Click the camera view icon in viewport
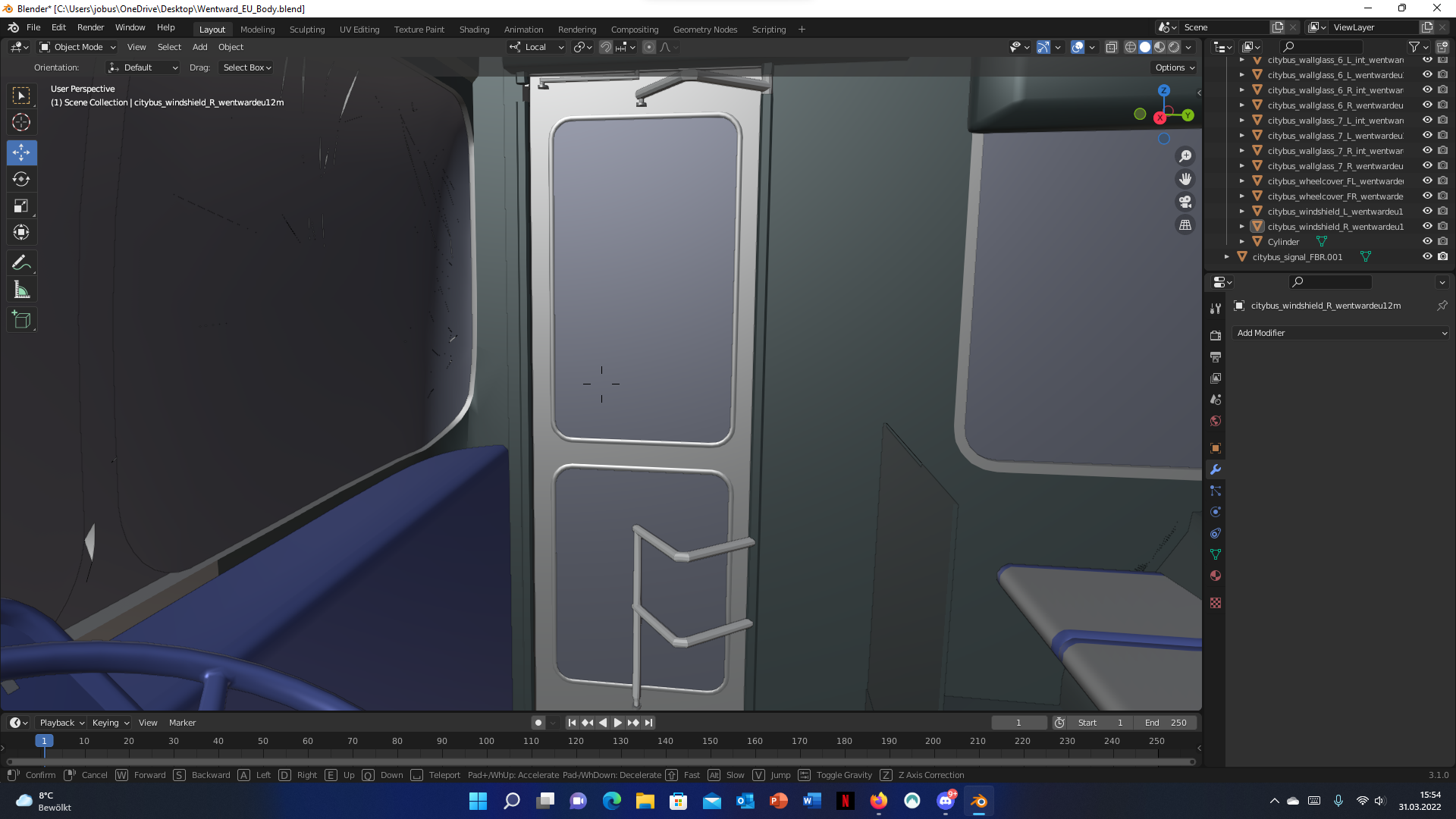The height and width of the screenshot is (819, 1456). point(1185,202)
